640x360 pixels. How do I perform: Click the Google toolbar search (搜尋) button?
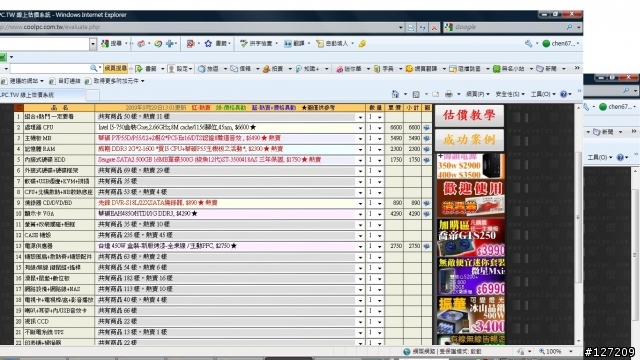[x=112, y=43]
